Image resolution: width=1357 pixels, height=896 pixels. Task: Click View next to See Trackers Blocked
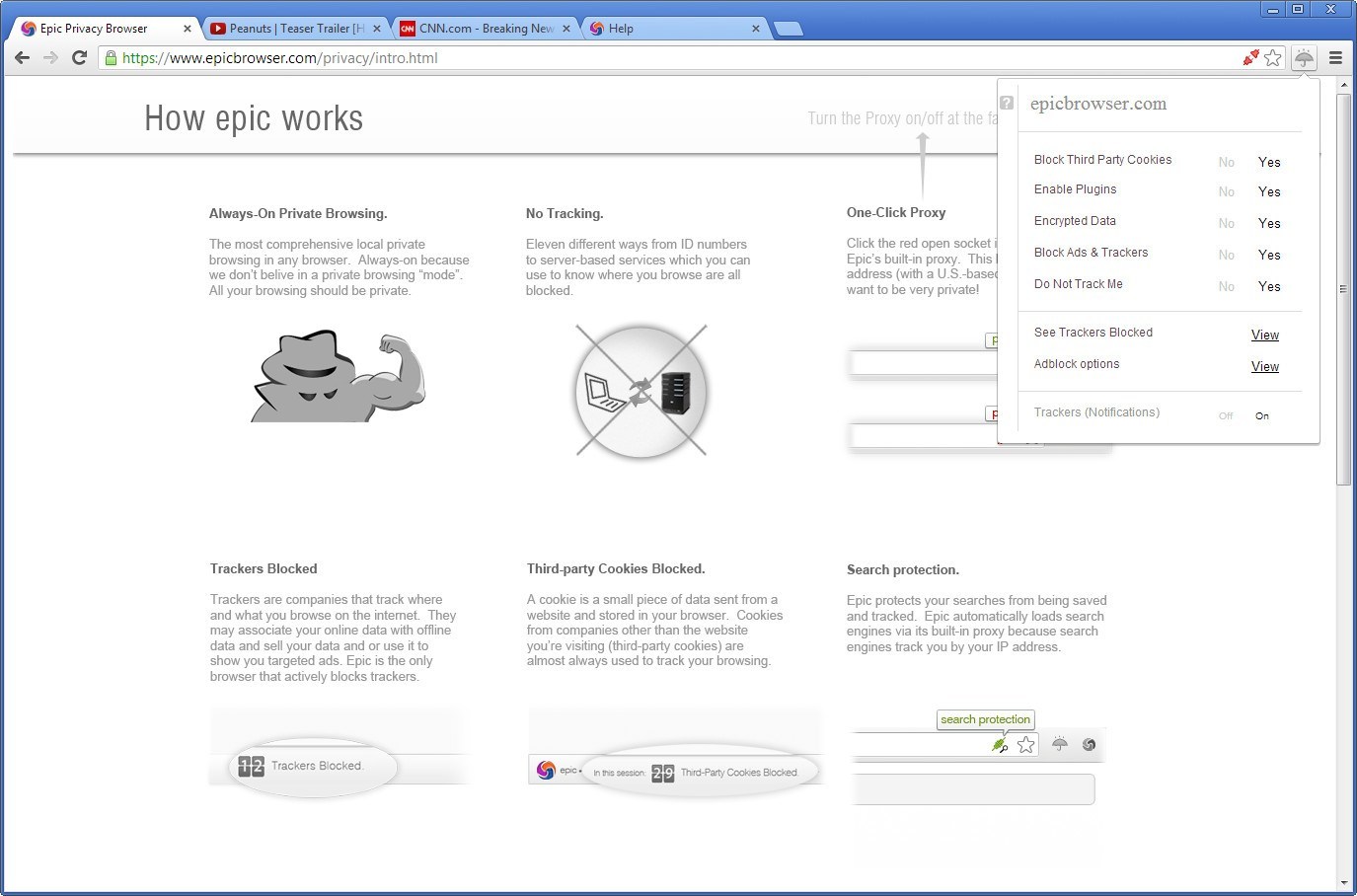[x=1264, y=335]
